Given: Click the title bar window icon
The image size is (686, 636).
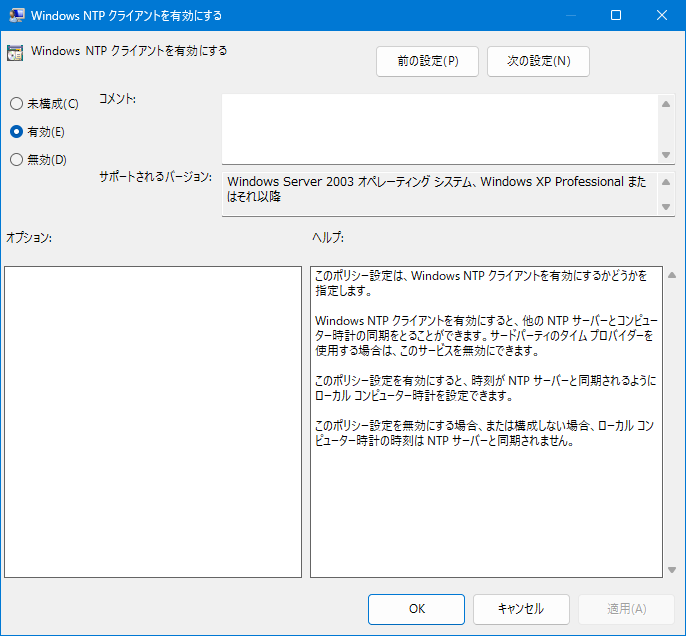Looking at the screenshot, I should coord(17,15).
